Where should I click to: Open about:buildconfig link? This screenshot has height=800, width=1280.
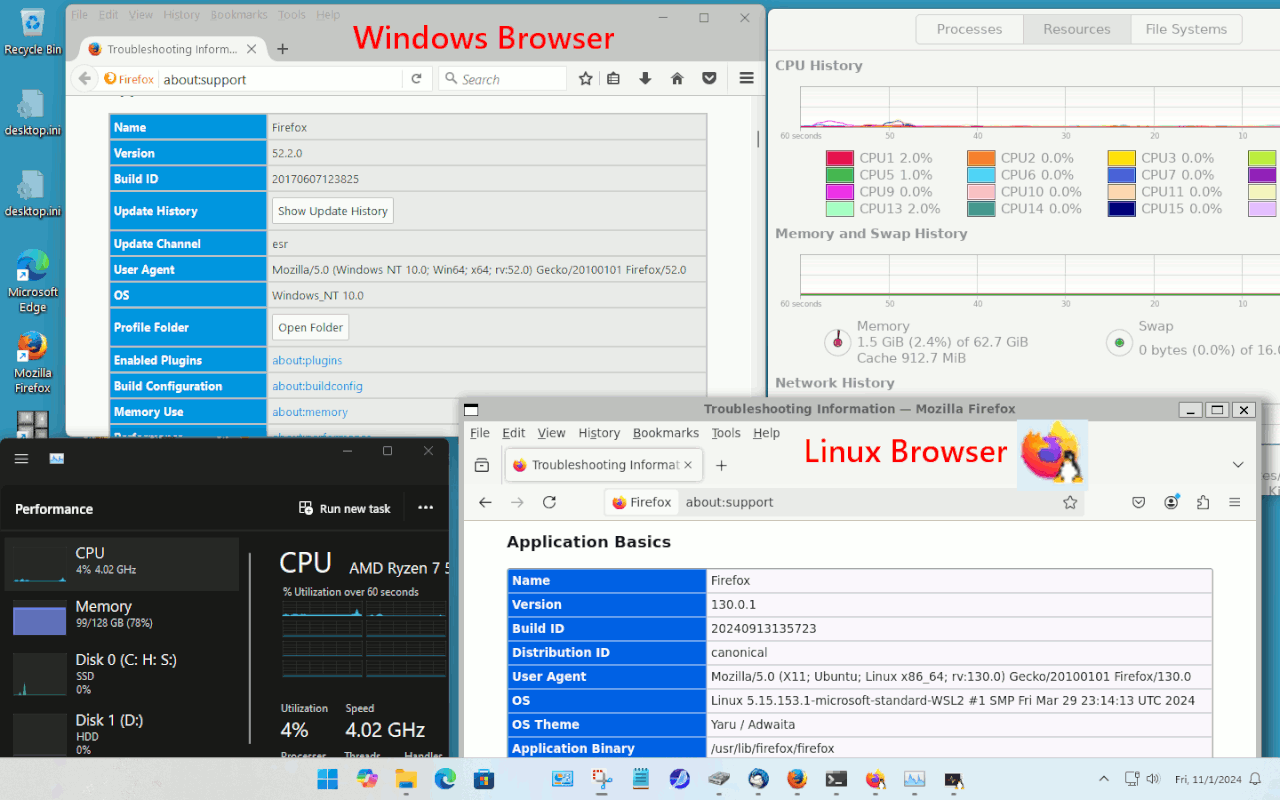(x=317, y=386)
